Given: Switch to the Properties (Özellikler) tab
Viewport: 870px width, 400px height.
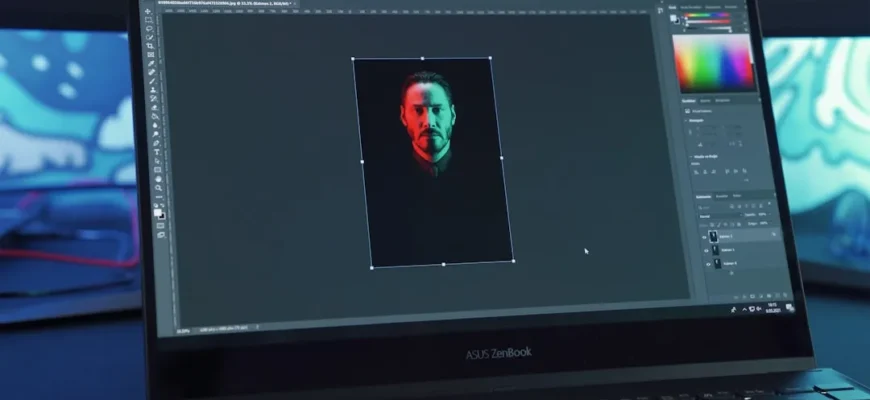Looking at the screenshot, I should point(689,101).
